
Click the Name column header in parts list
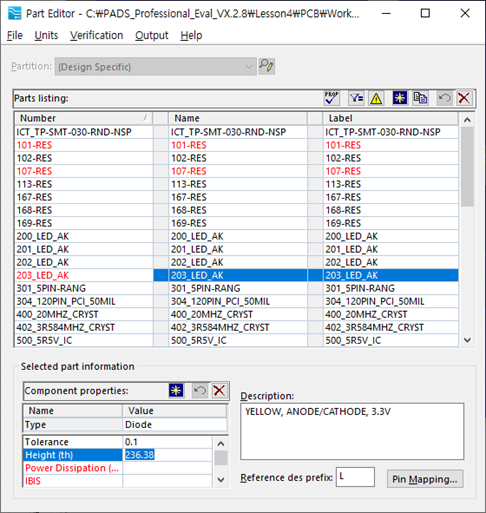click(x=238, y=118)
